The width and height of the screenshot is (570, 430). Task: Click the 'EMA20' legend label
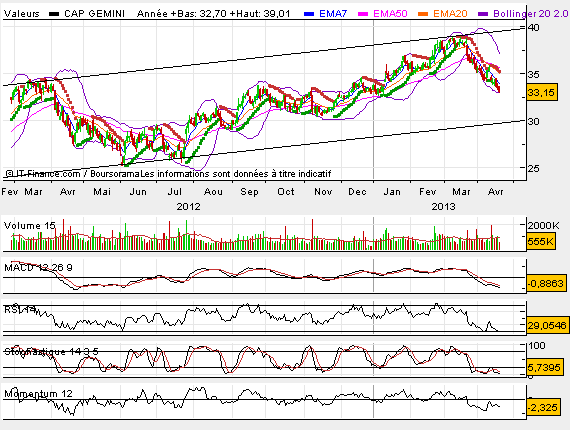coord(450,14)
